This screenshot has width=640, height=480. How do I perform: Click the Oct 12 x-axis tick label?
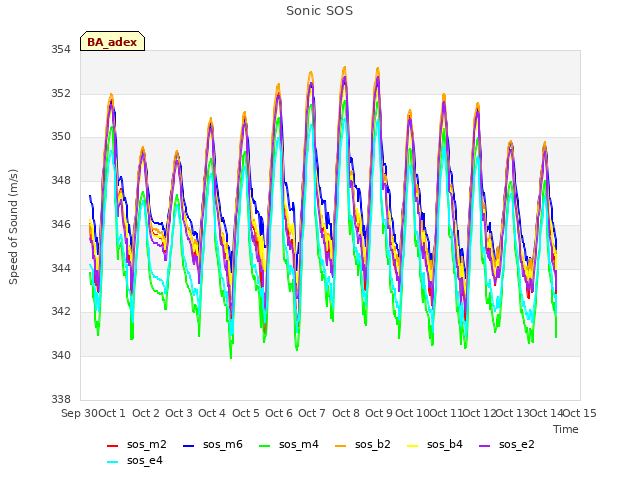click(x=479, y=413)
